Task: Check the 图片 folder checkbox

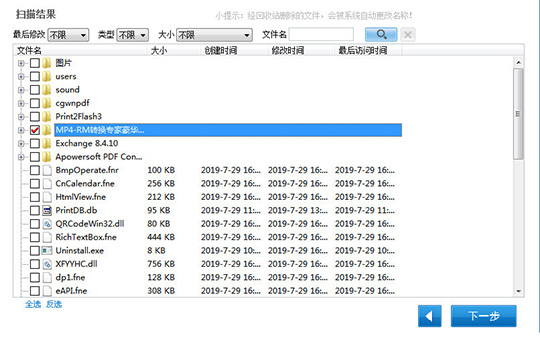Action: tap(35, 63)
